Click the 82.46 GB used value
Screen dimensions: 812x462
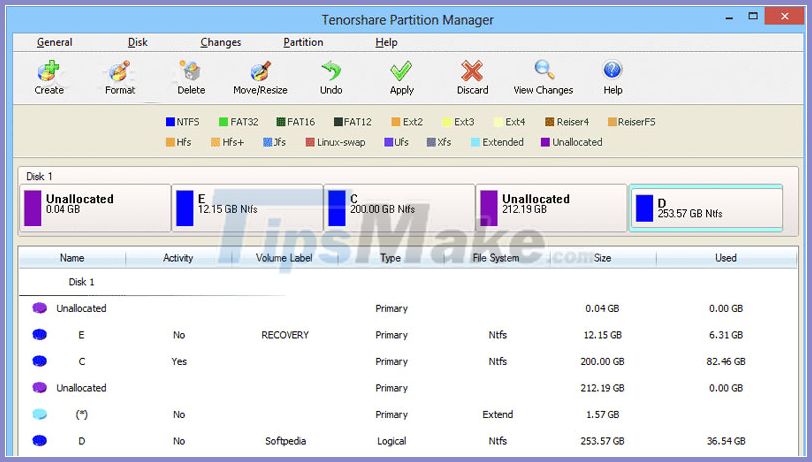pos(726,362)
